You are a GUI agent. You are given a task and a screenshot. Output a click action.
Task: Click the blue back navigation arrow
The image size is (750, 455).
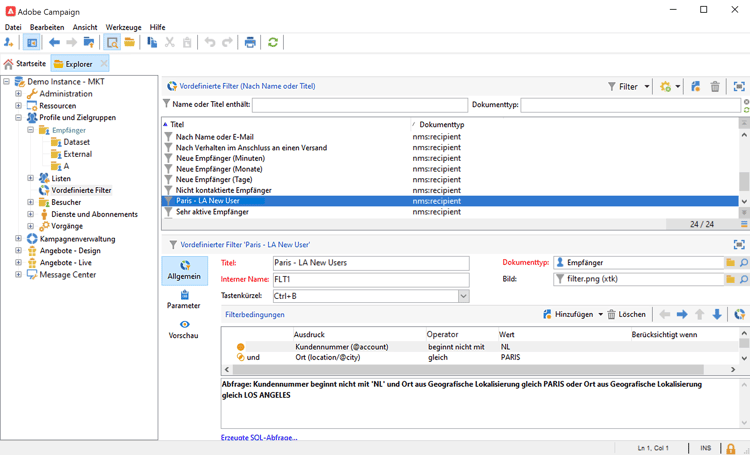pyautogui.click(x=54, y=43)
